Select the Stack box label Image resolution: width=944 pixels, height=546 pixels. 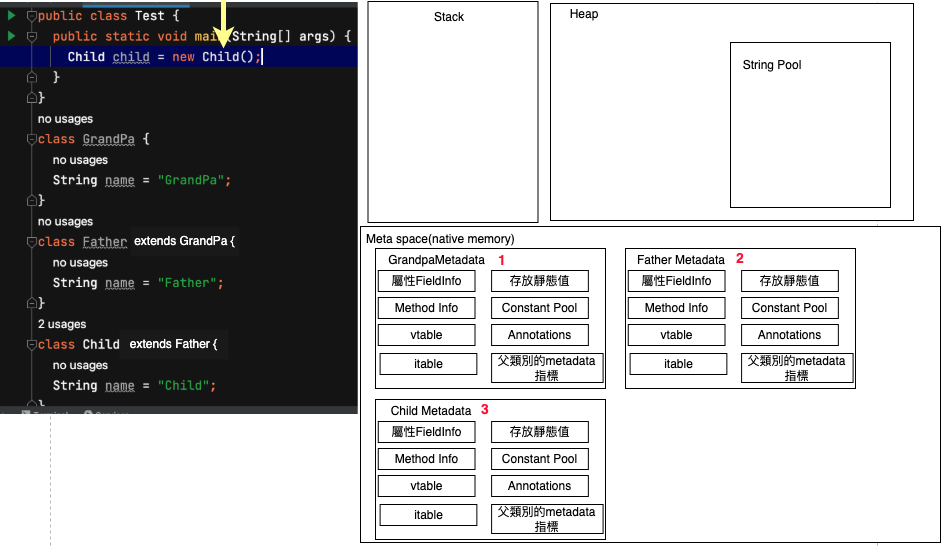(x=449, y=17)
